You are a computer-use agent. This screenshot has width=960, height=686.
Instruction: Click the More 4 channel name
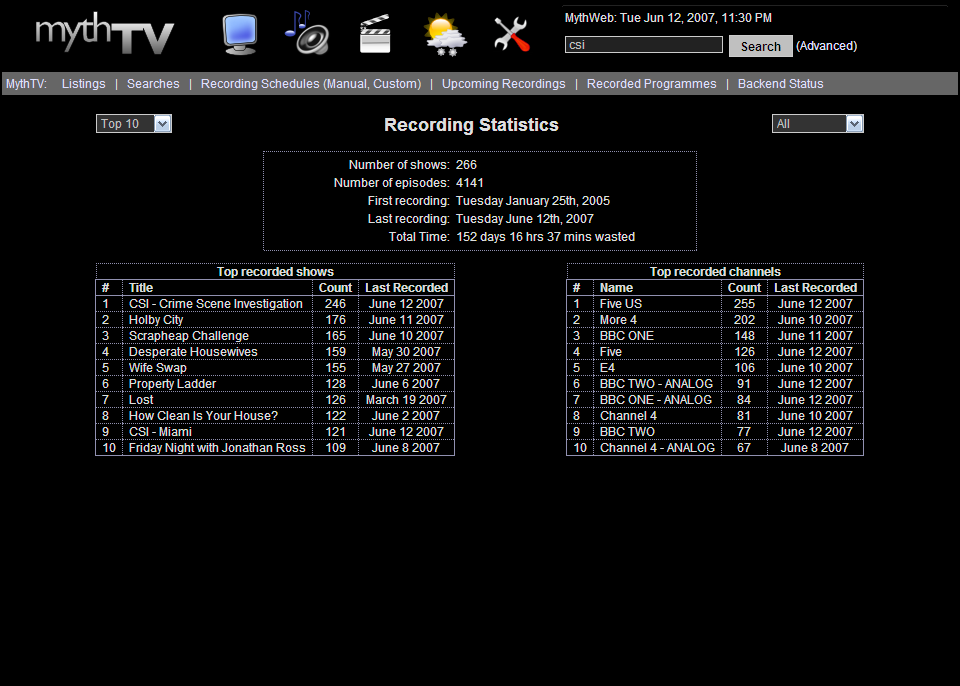click(618, 320)
